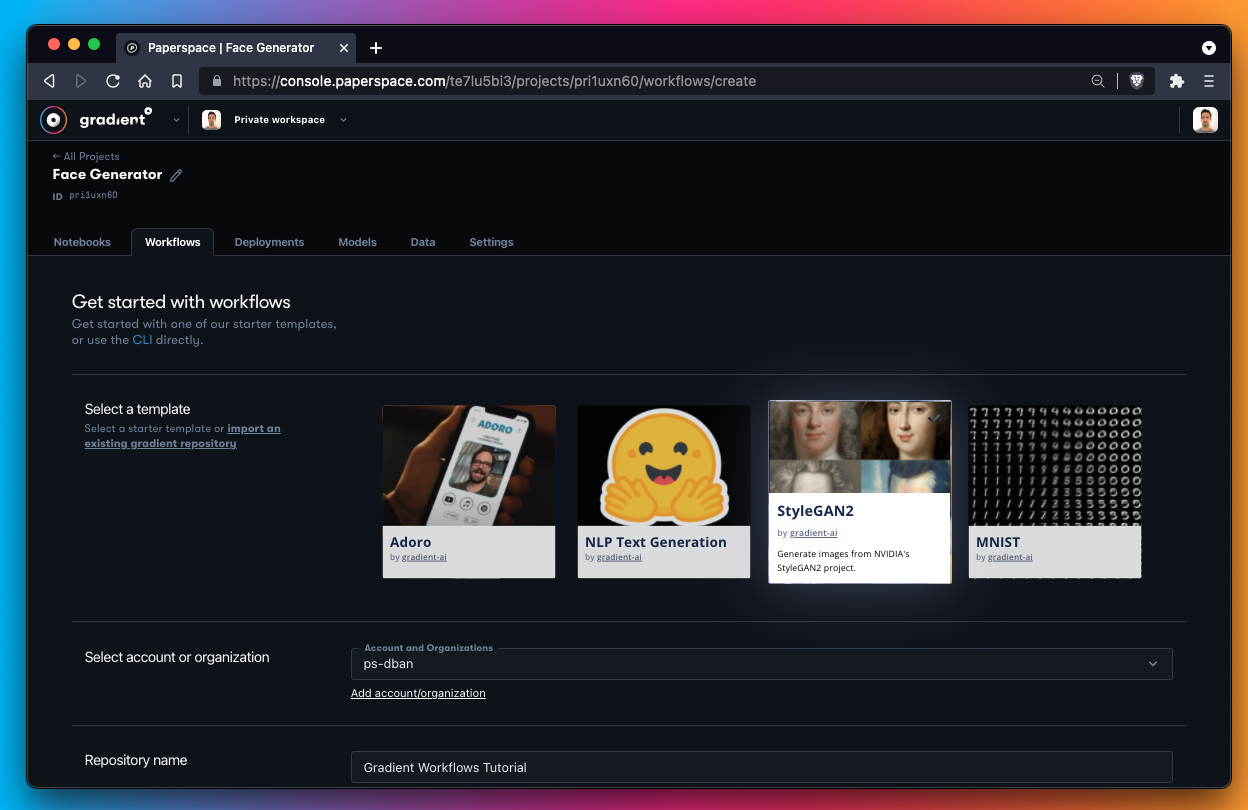Select the Adoro template card
Image resolution: width=1248 pixels, height=810 pixels.
point(469,491)
